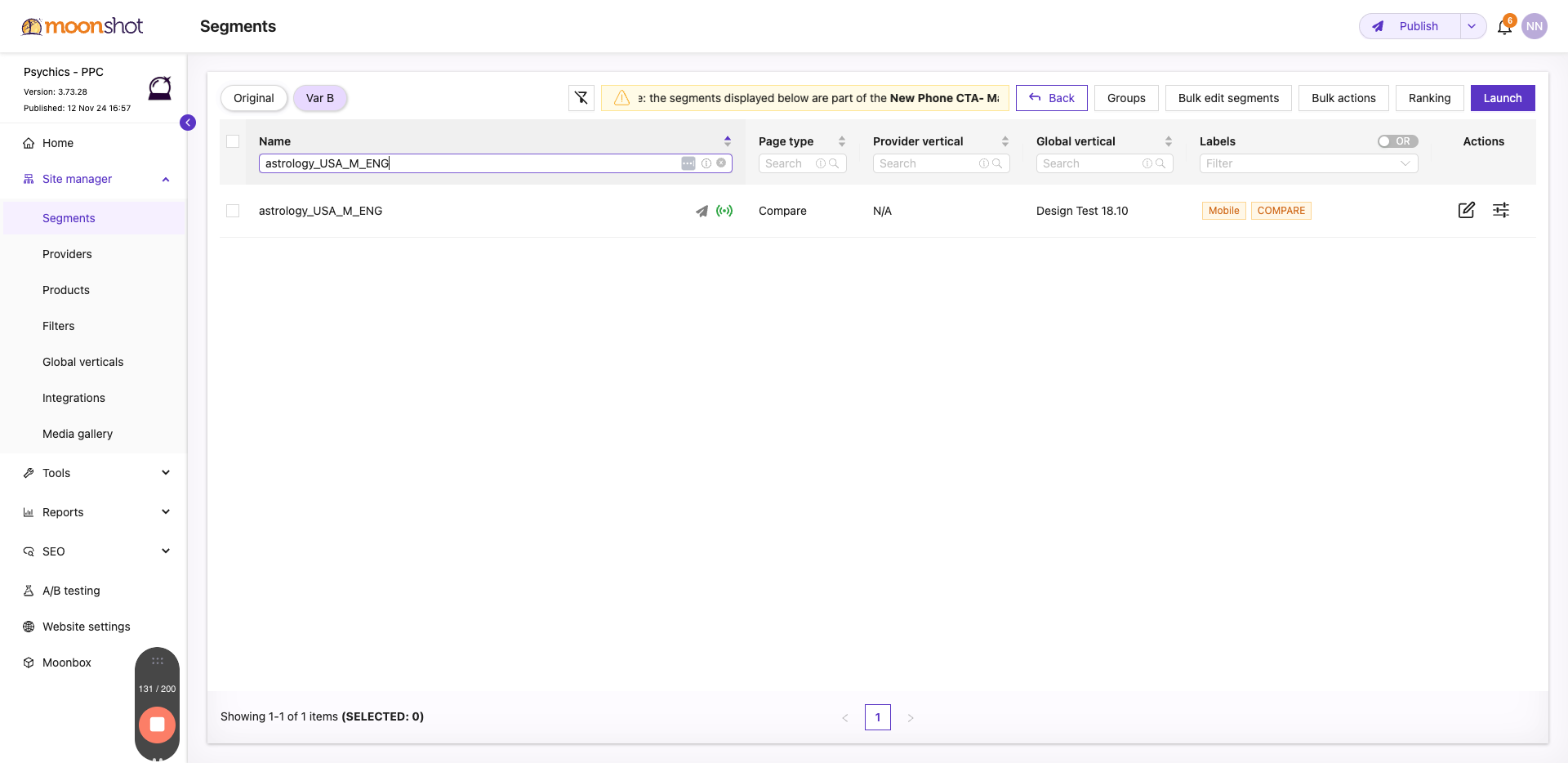Click the edit icon for astrology_USA_M_ENG

[1466, 211]
